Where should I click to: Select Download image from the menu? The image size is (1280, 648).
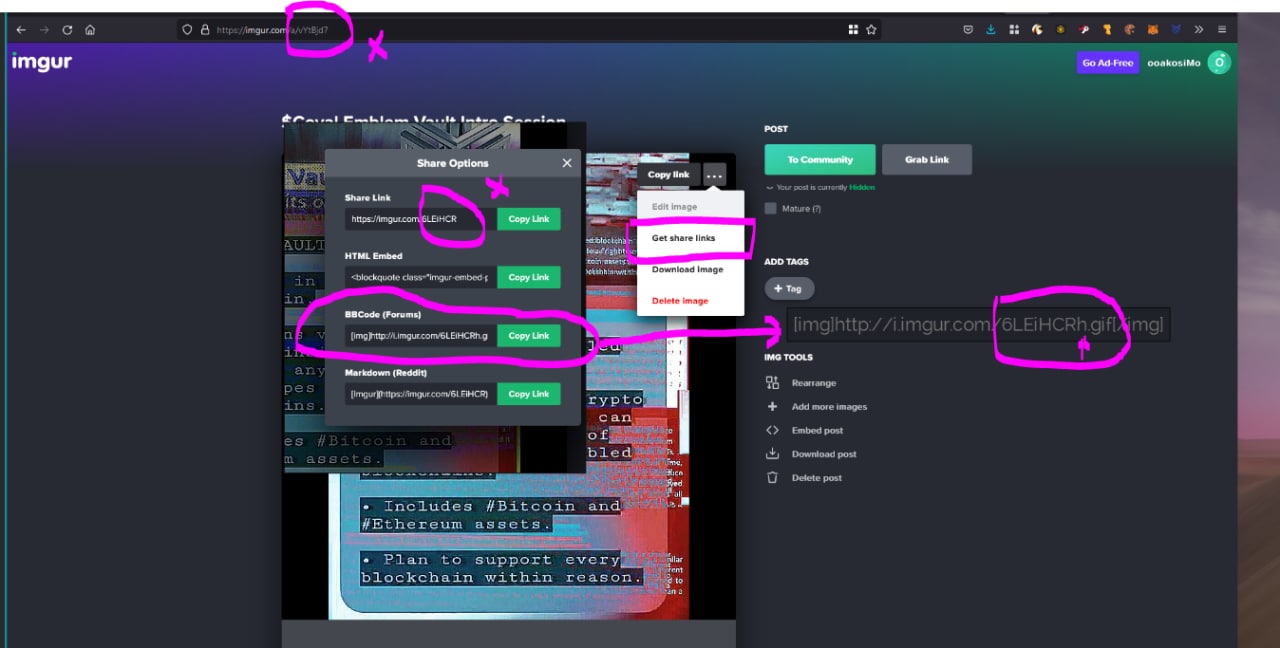688,270
